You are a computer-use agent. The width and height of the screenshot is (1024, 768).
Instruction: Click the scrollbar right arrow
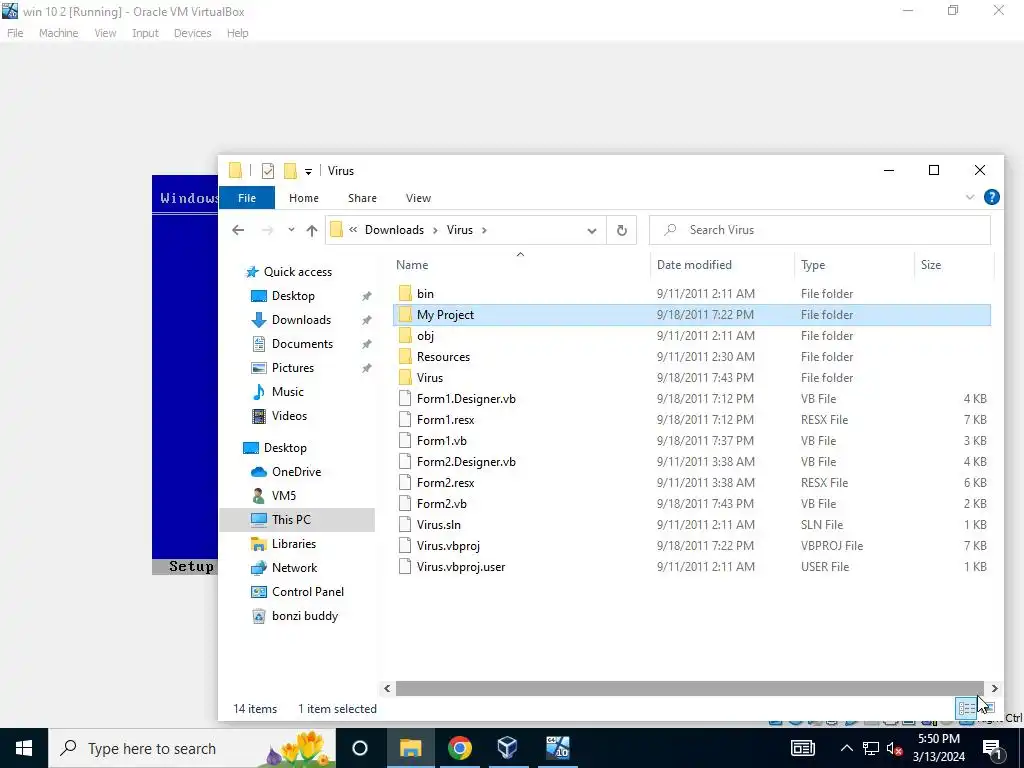[x=994, y=688]
